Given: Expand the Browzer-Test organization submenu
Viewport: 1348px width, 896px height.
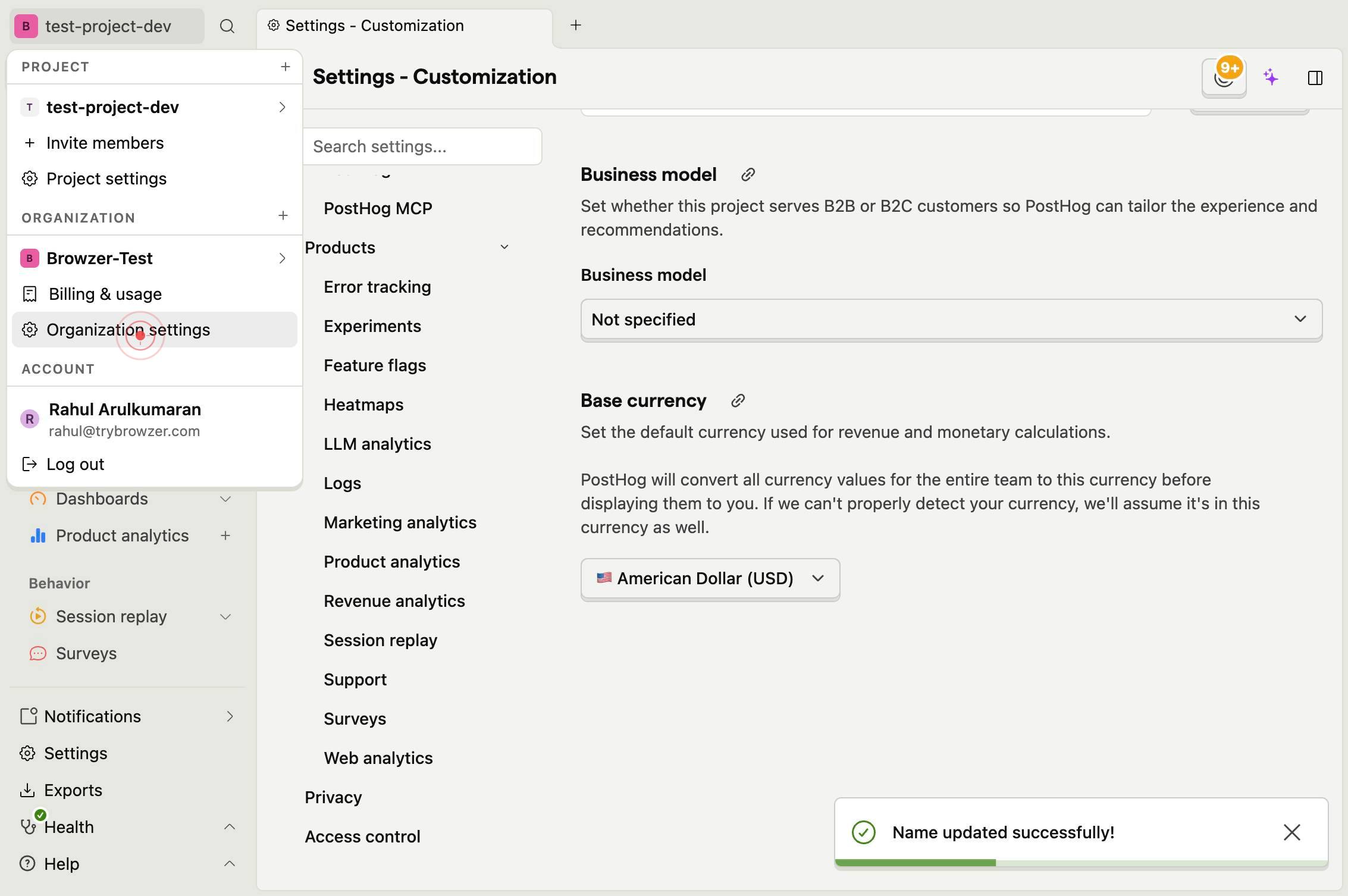Looking at the screenshot, I should pos(282,258).
